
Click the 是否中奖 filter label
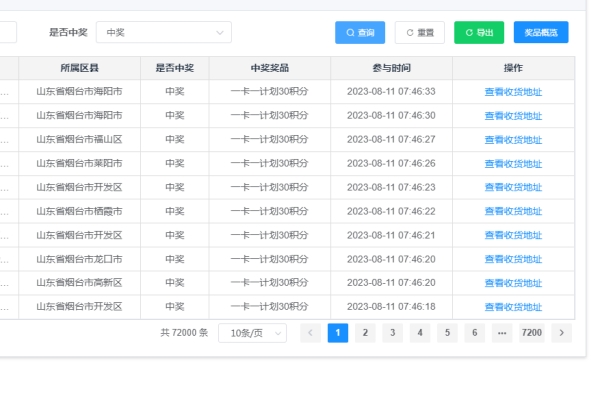click(x=68, y=33)
